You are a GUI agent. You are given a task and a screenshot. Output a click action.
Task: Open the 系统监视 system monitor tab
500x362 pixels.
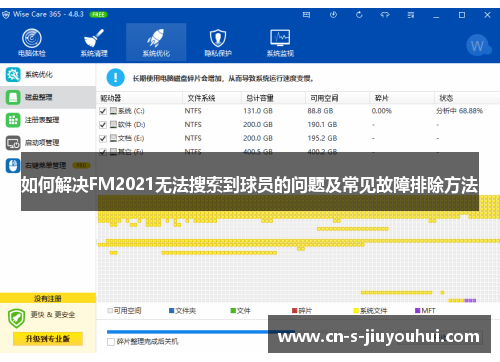[280, 43]
